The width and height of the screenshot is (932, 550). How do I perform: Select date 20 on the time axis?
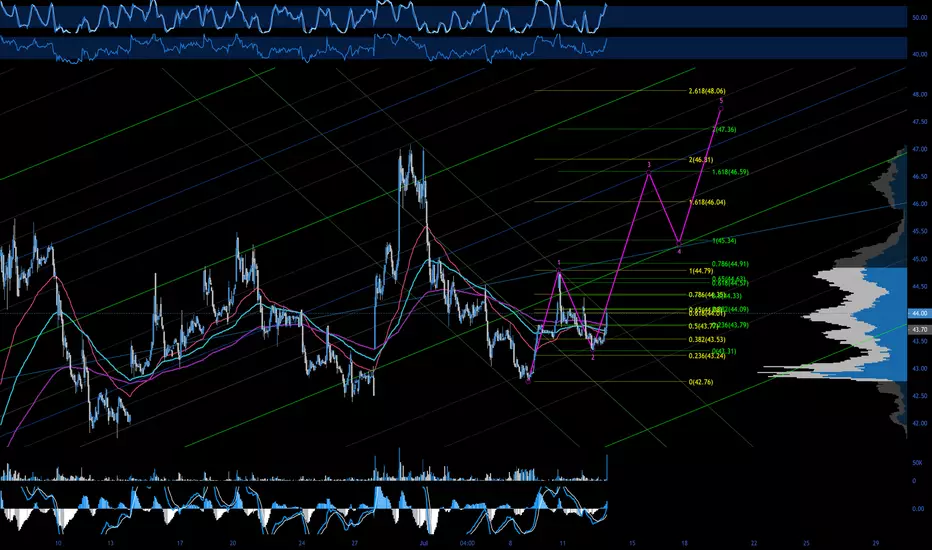[232, 543]
